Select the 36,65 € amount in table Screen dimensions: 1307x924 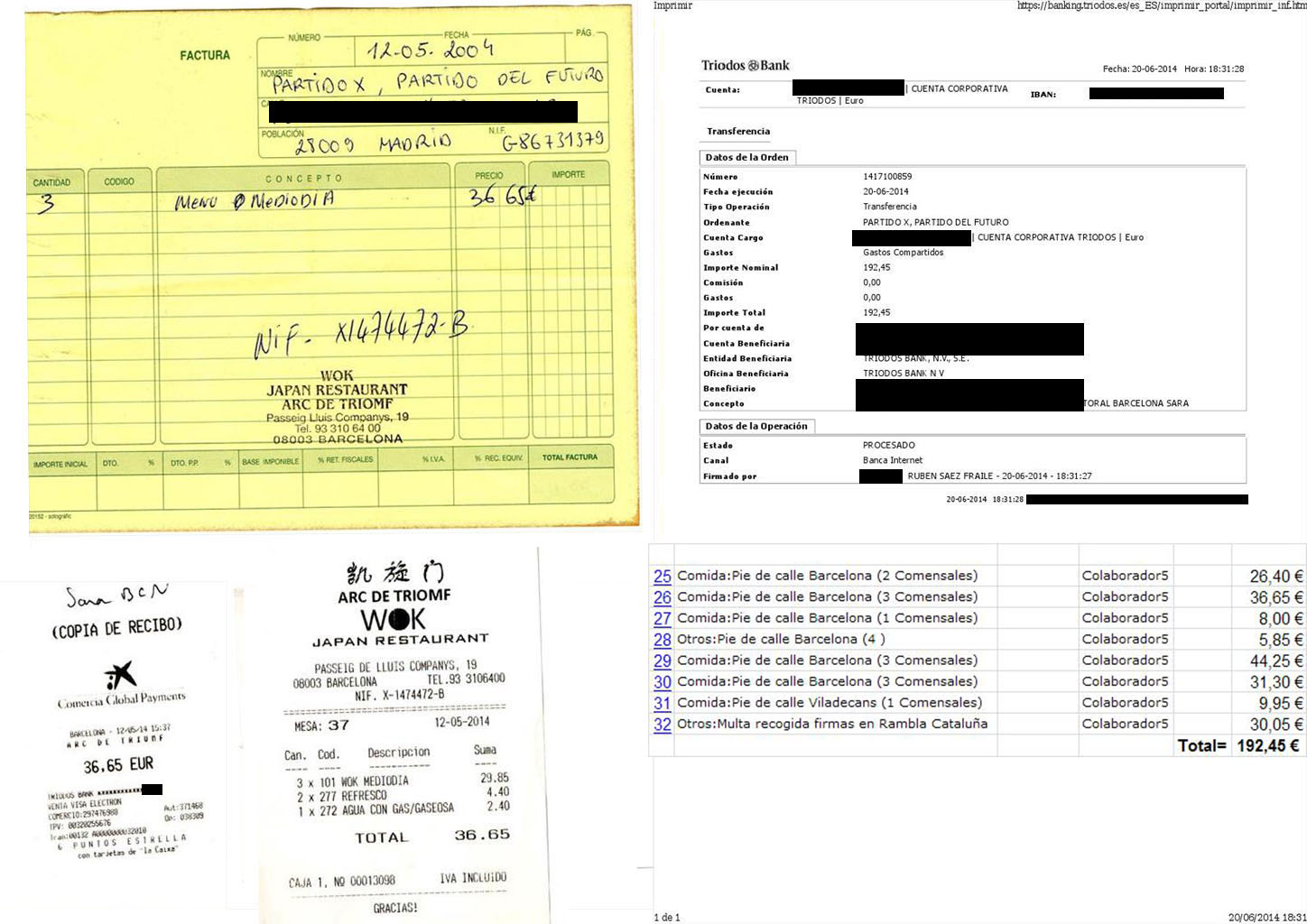[1276, 597]
